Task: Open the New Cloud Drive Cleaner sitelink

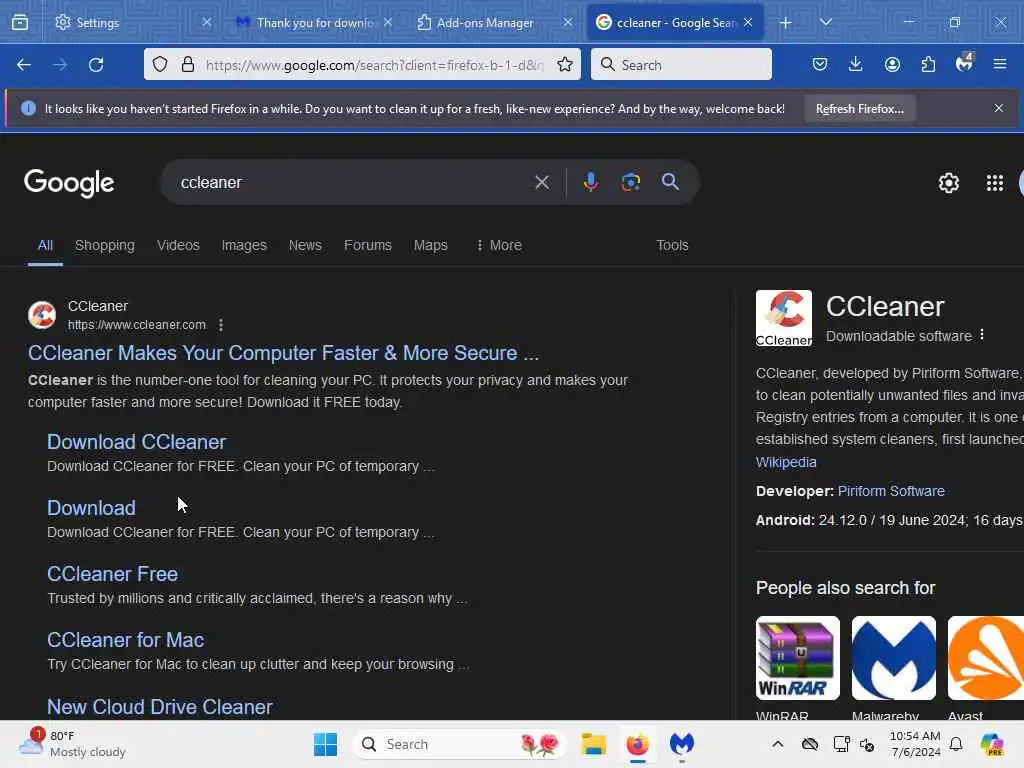Action: tap(160, 707)
